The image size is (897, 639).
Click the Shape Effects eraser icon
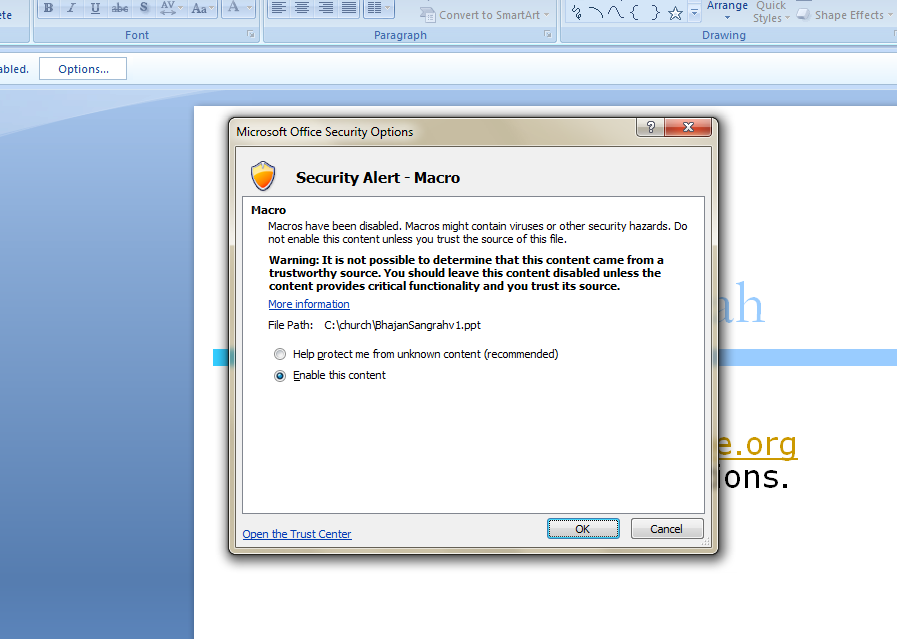click(803, 14)
